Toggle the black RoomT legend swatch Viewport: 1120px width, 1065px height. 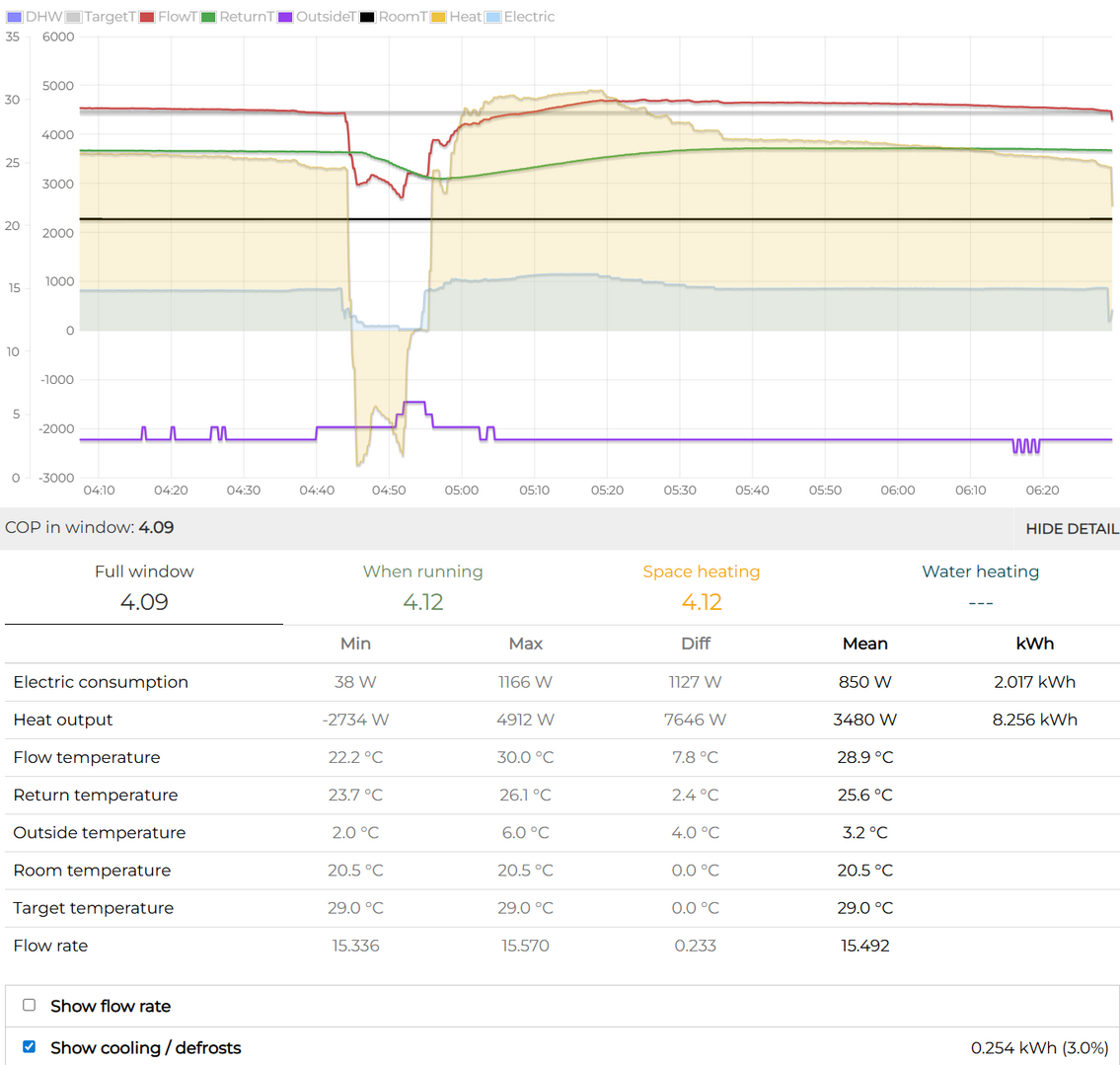coord(367,17)
